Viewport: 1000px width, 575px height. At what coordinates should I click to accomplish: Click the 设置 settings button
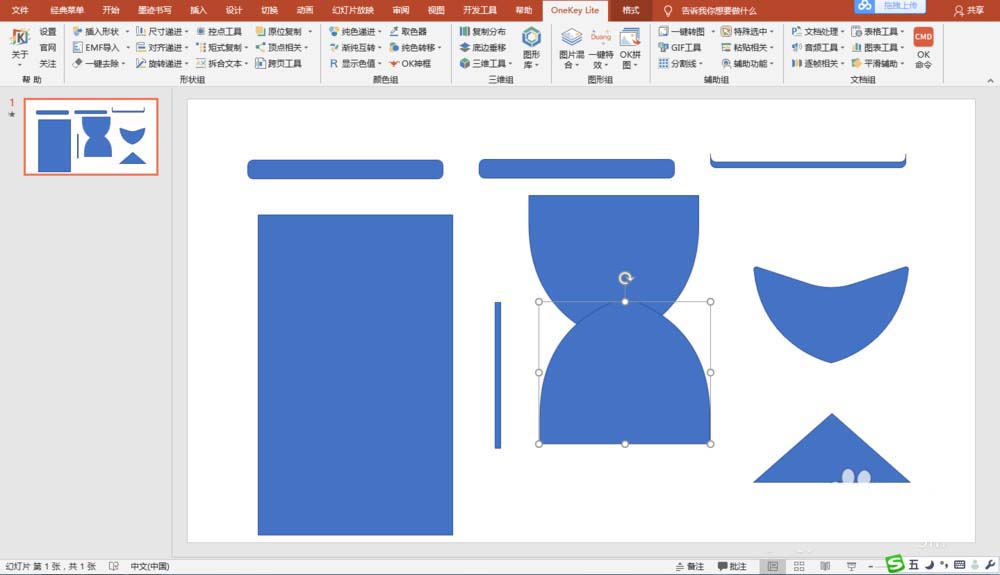point(48,31)
